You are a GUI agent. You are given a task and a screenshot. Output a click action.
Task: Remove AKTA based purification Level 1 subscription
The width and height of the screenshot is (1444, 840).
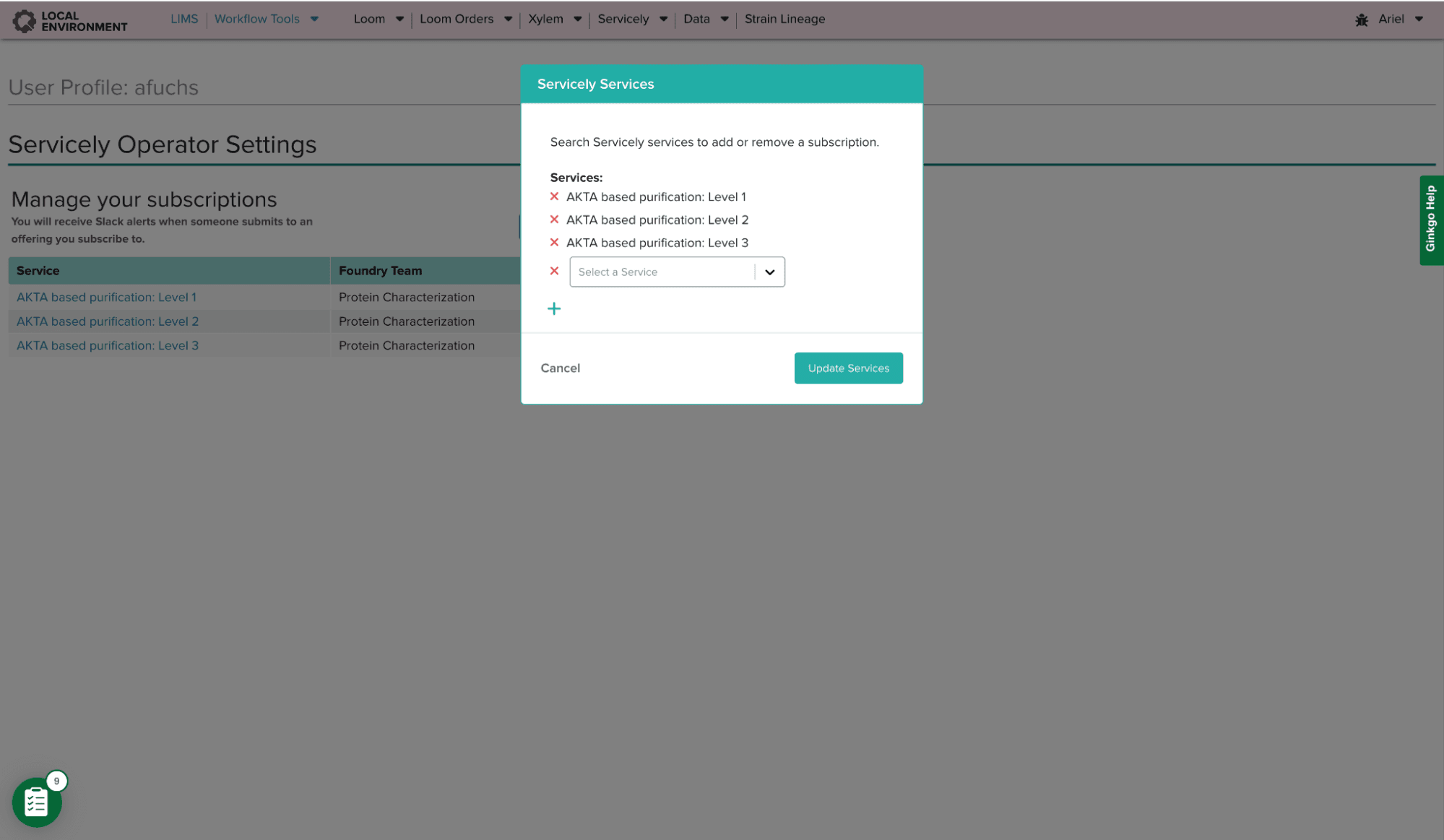click(x=554, y=196)
